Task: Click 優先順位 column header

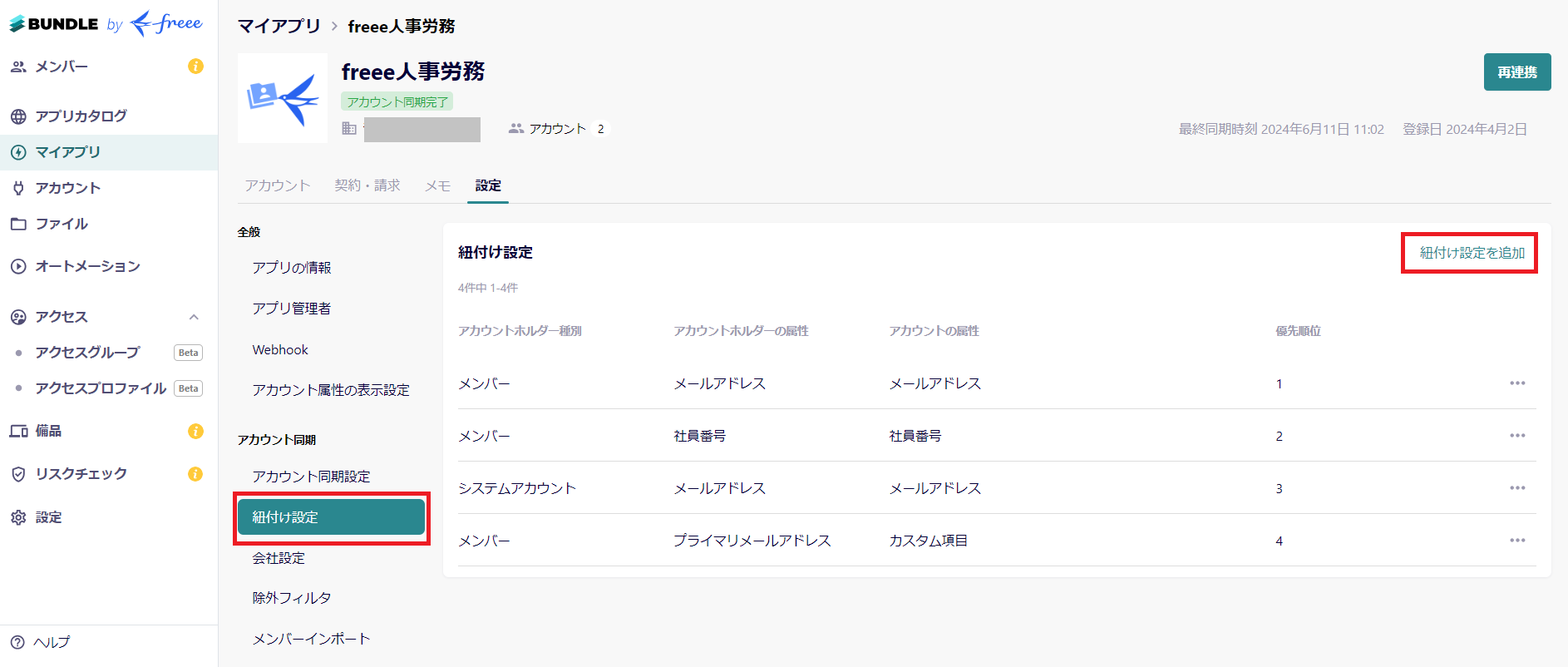Action: (x=1298, y=331)
